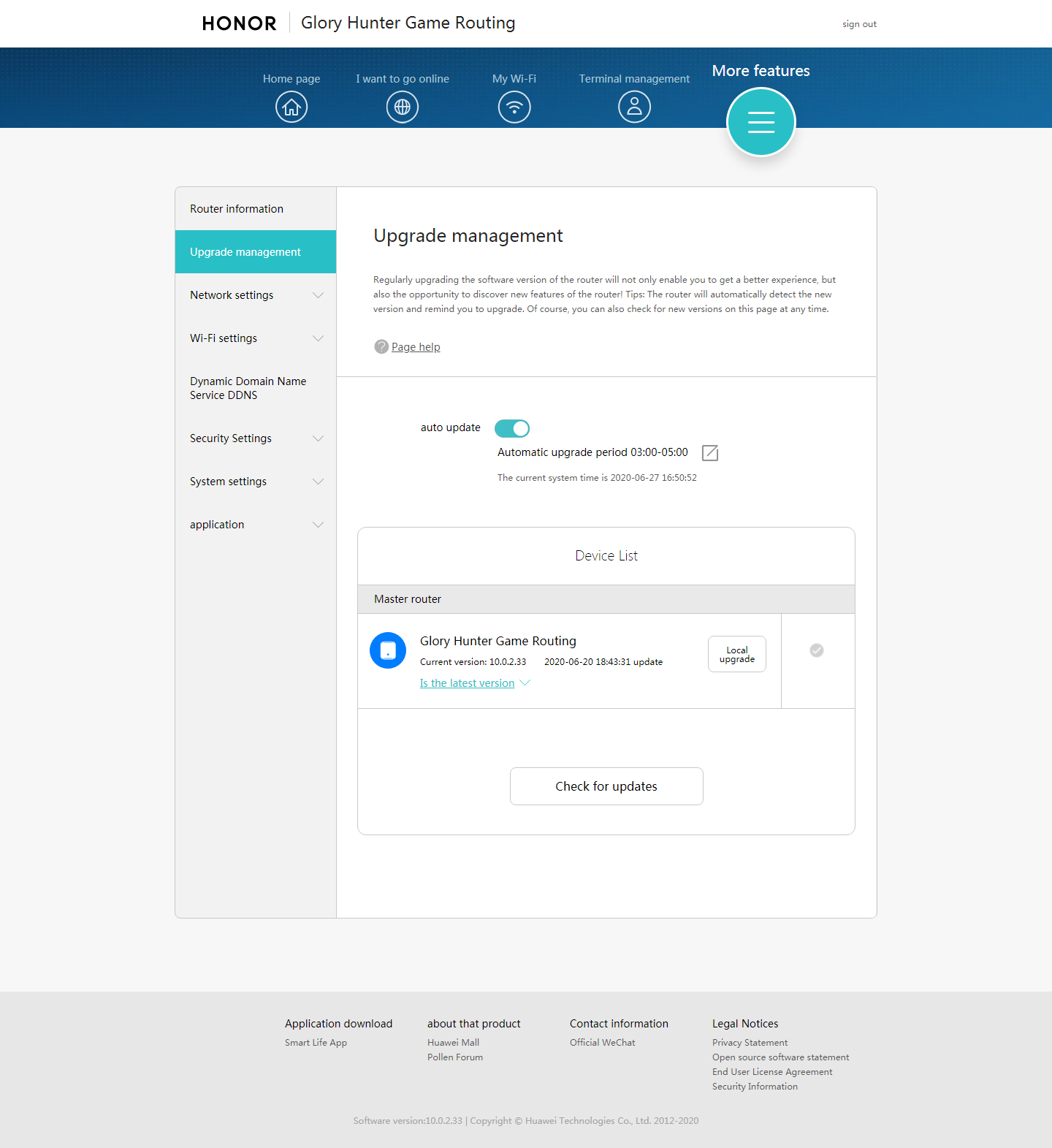Click the Master router section header

click(606, 599)
